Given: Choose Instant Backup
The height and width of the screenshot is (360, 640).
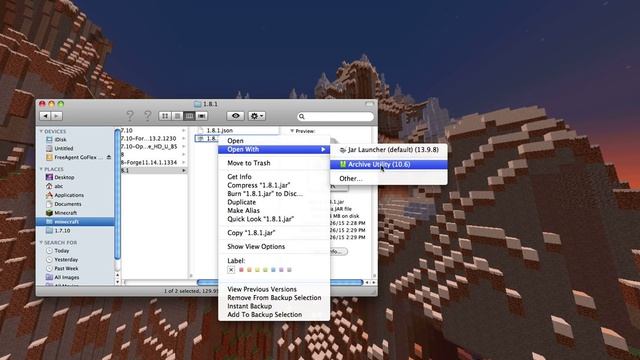Looking at the screenshot, I should coord(274,306).
